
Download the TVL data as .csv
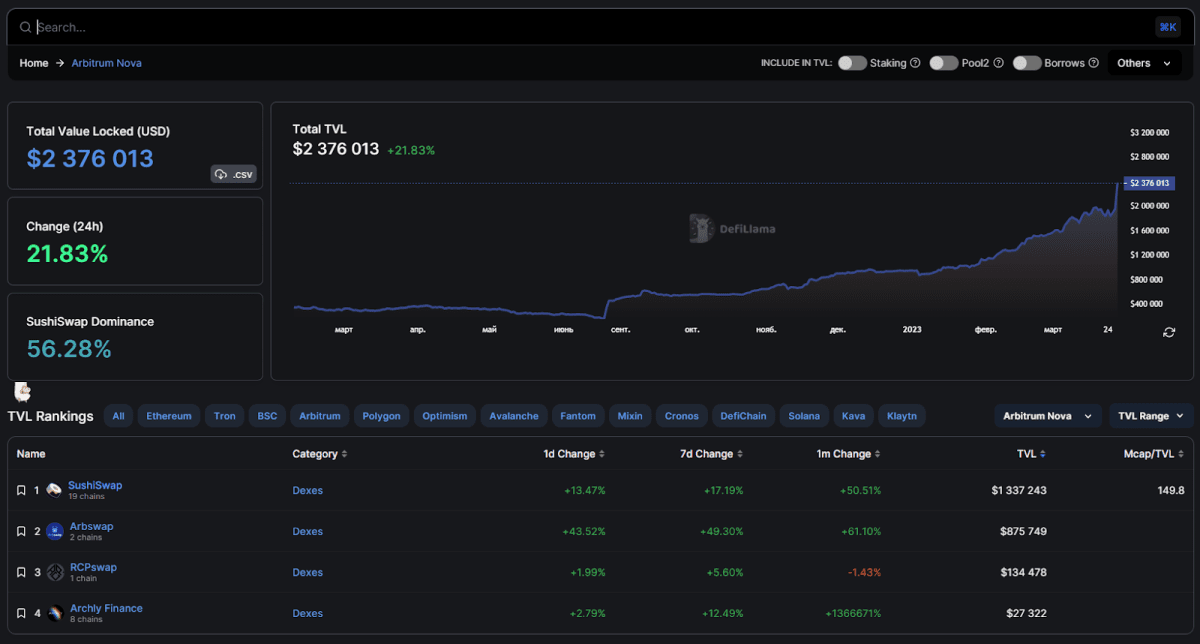pyautogui.click(x=234, y=174)
